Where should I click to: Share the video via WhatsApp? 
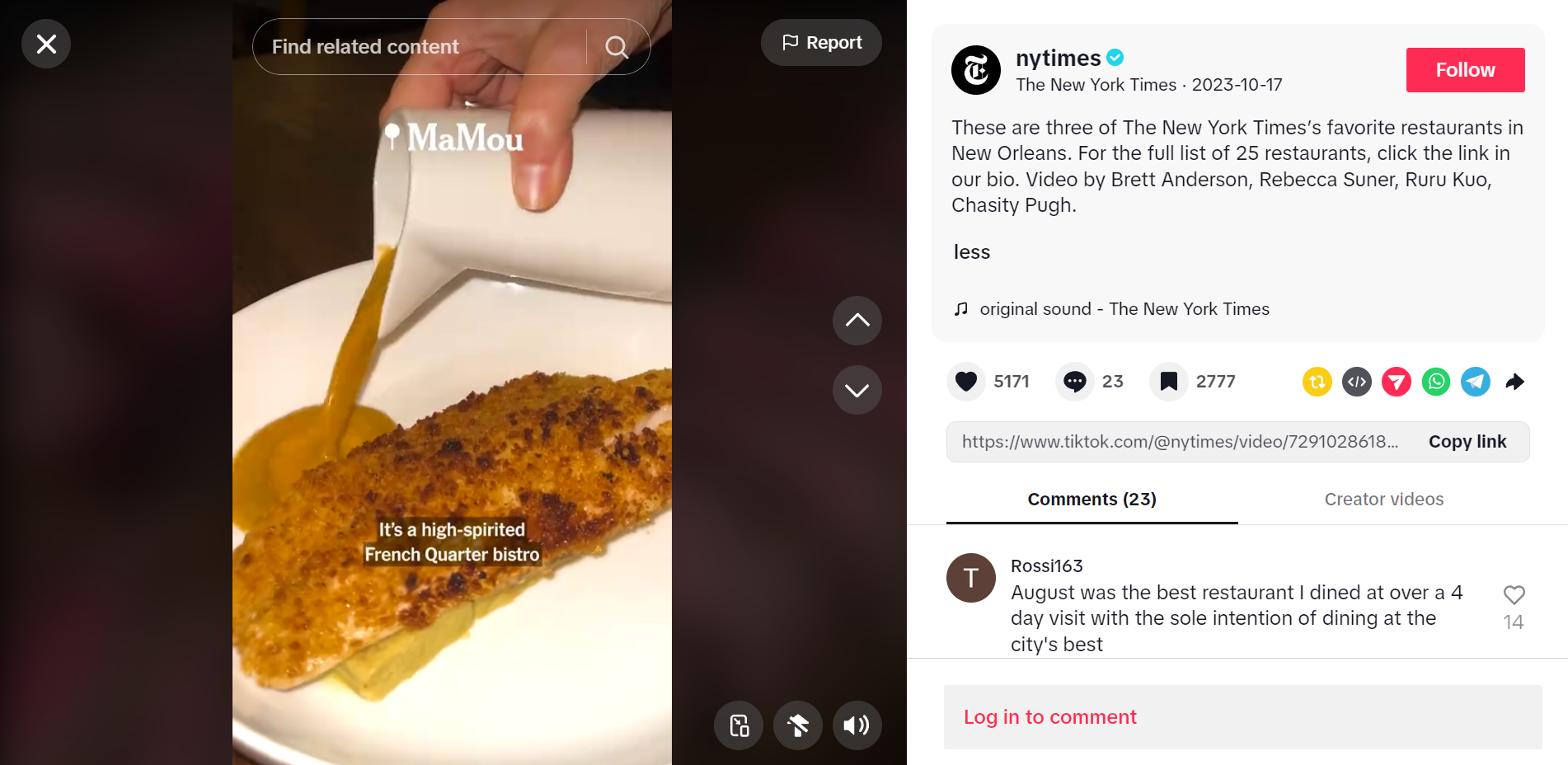1435,382
